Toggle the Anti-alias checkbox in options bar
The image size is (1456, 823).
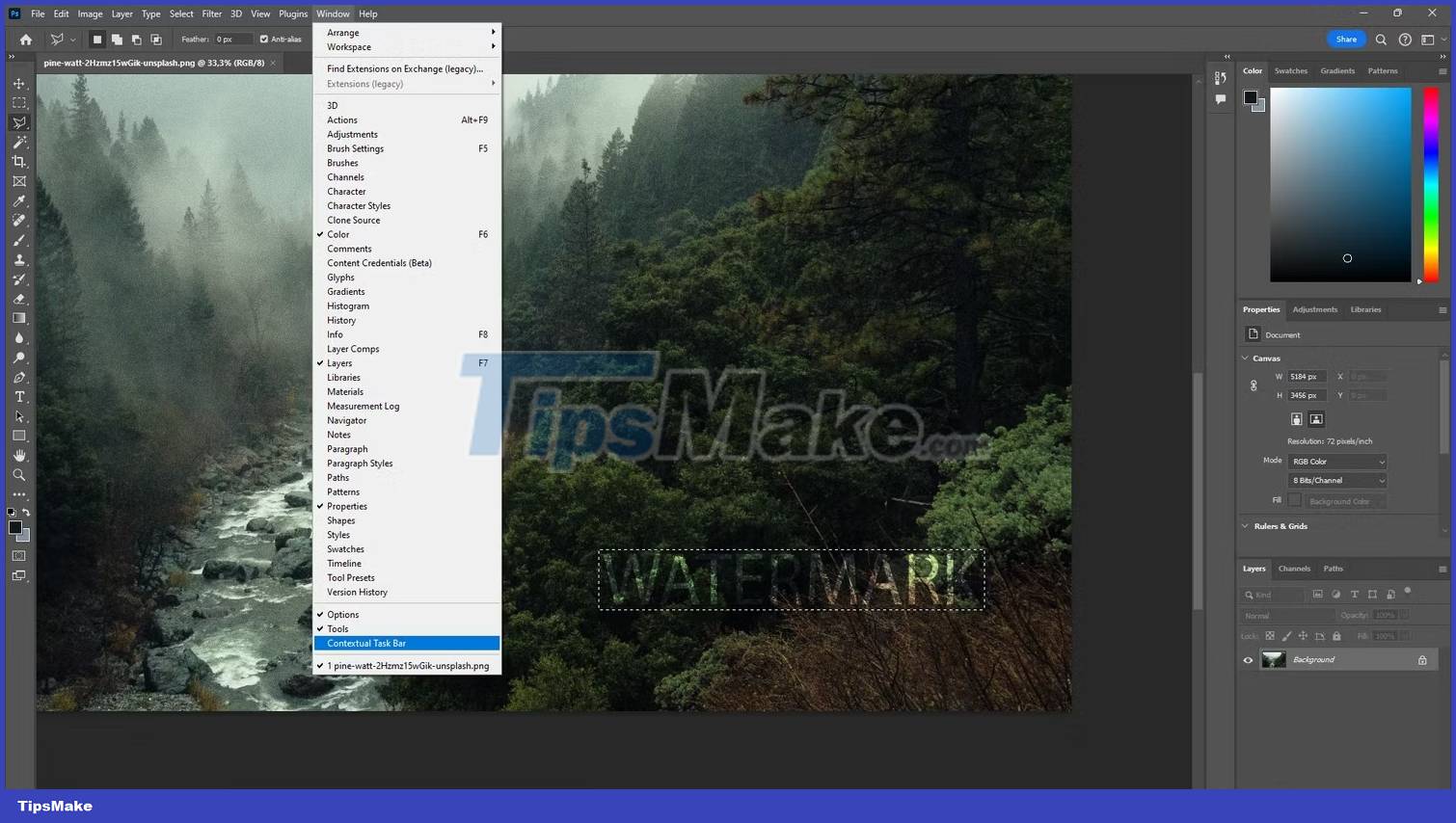point(262,40)
